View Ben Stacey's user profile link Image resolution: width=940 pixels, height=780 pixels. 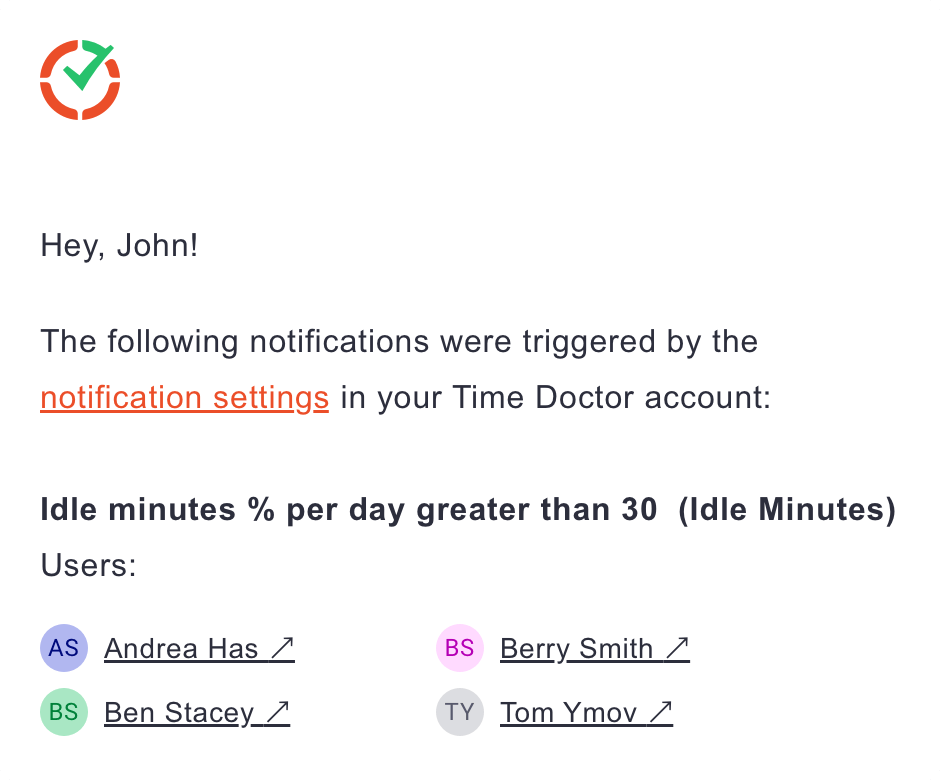(179, 713)
